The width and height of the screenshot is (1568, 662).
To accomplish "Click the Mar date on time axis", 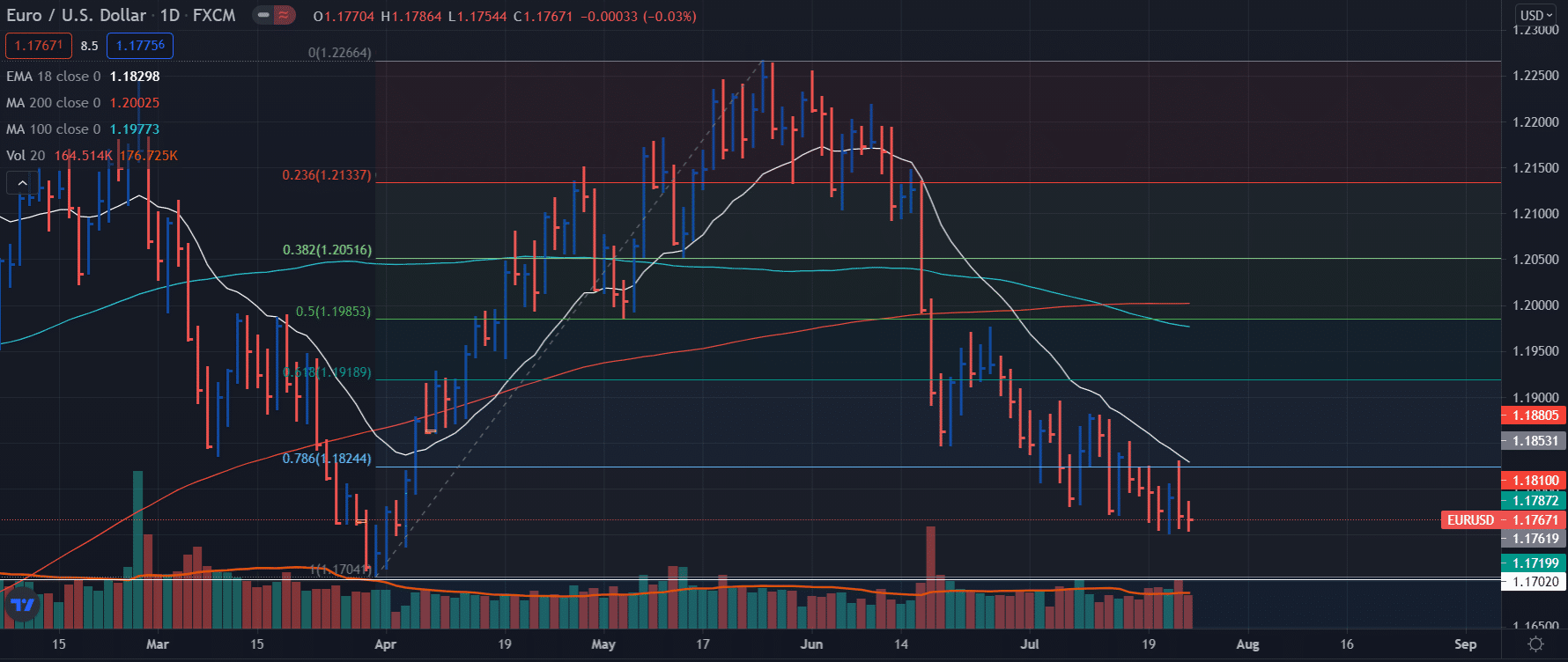I will click(157, 644).
